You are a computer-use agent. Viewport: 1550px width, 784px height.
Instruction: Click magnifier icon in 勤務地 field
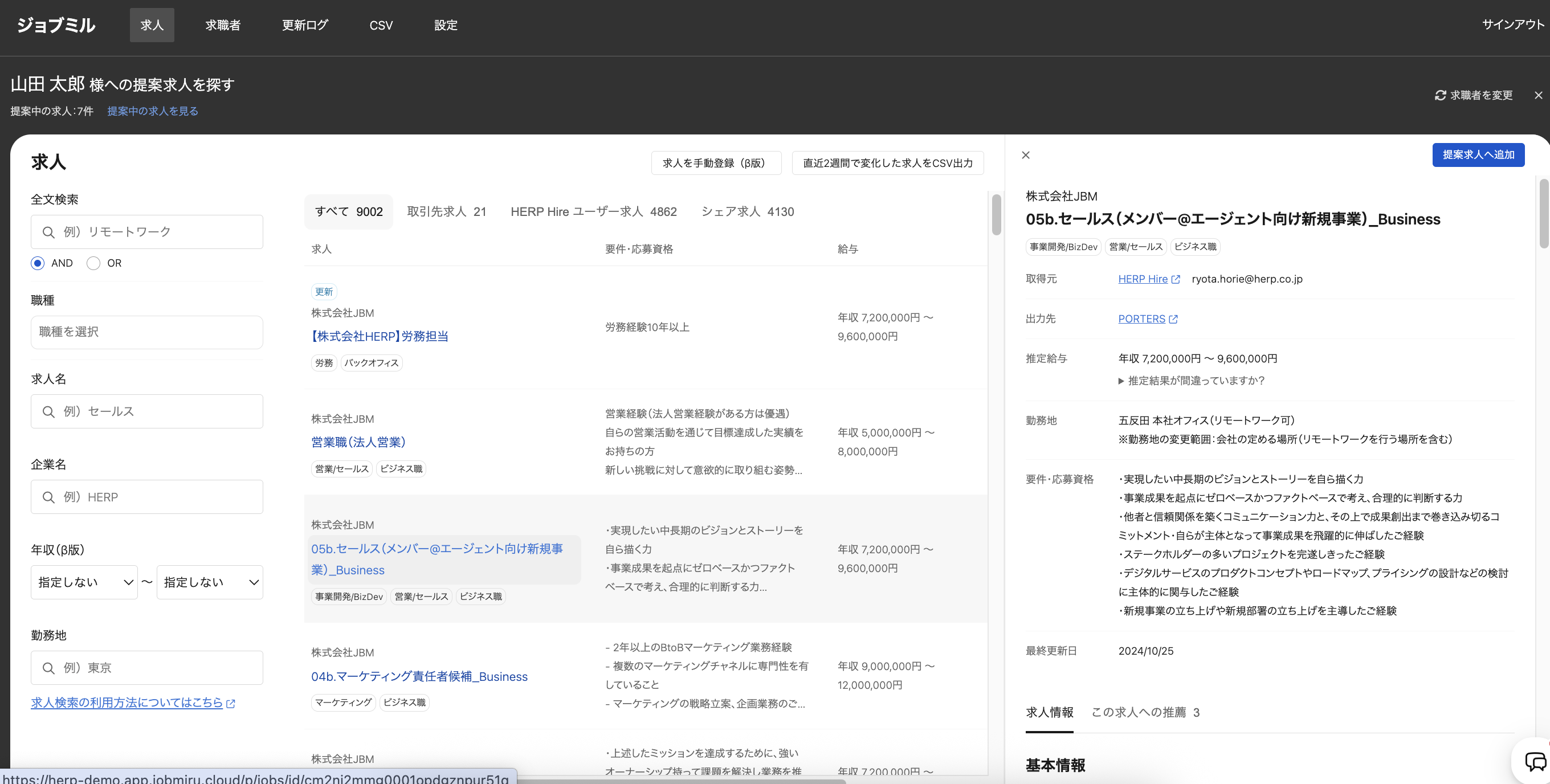[x=48, y=668]
